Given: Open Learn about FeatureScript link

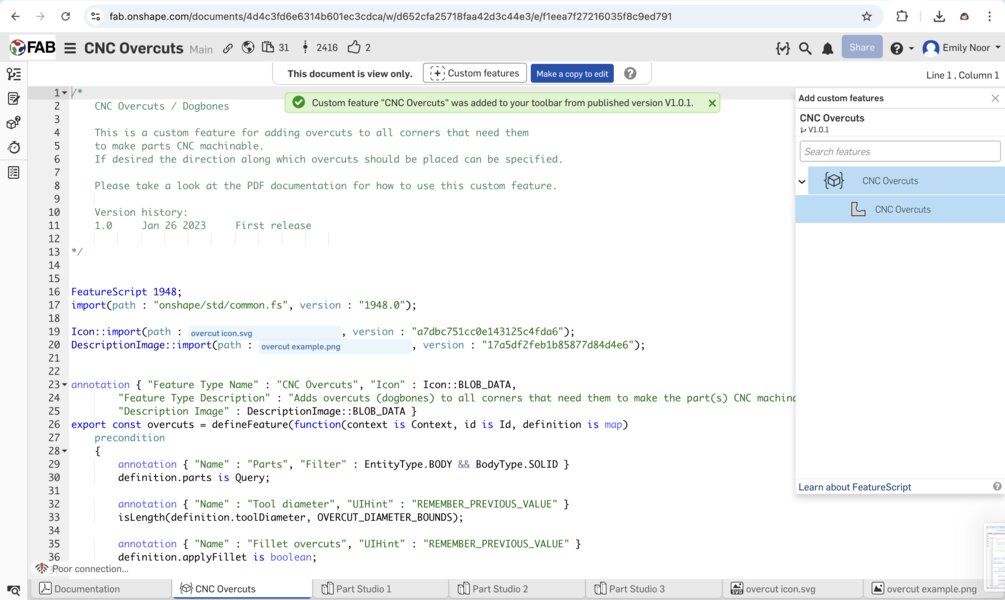Looking at the screenshot, I should click(854, 487).
